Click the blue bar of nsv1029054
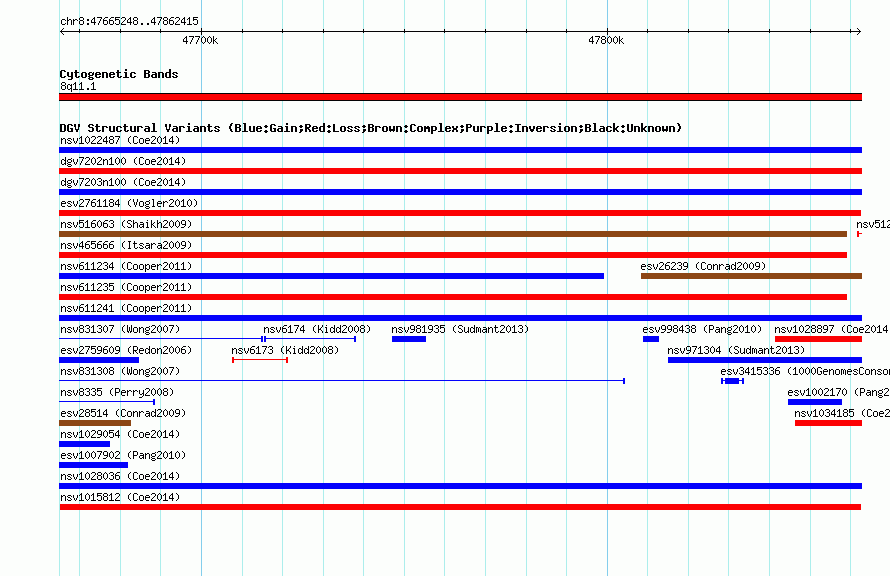890x576 pixels. pyautogui.click(x=85, y=444)
